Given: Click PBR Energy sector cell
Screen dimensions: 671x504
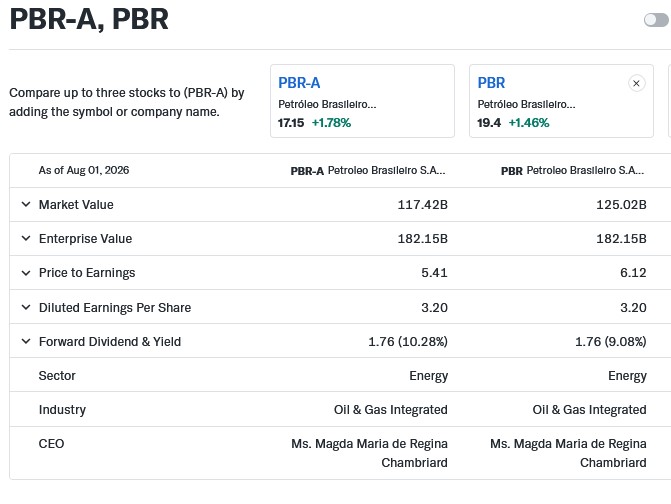Looking at the screenshot, I should pos(627,376).
